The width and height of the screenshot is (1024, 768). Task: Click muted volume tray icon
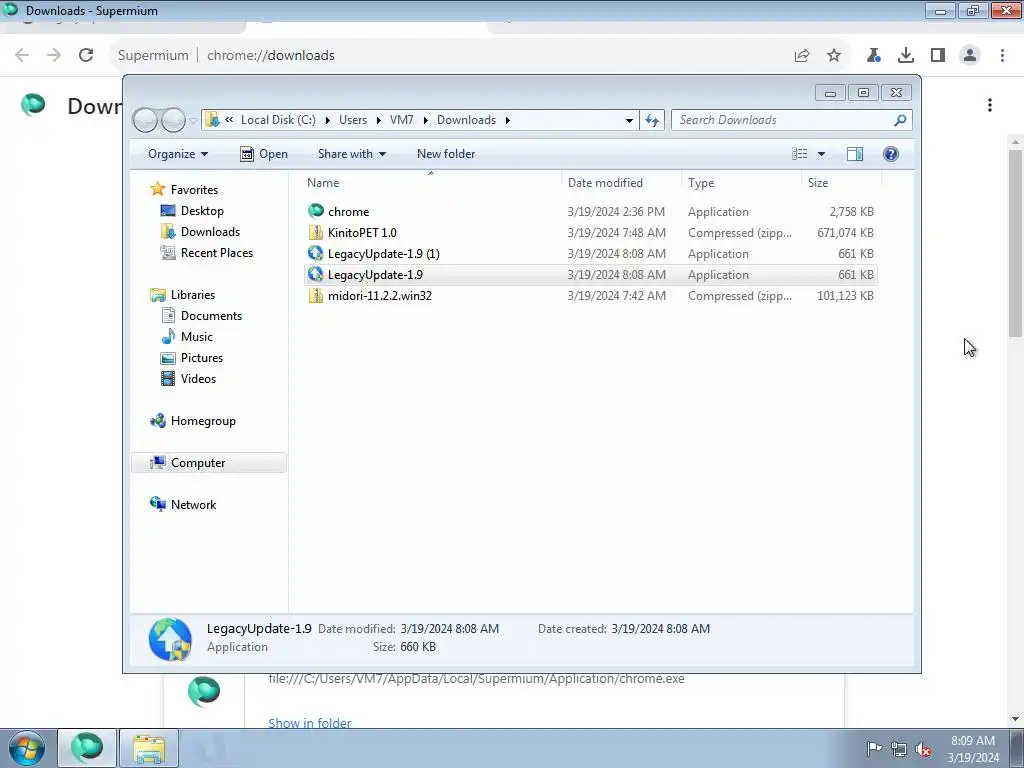pyautogui.click(x=923, y=749)
